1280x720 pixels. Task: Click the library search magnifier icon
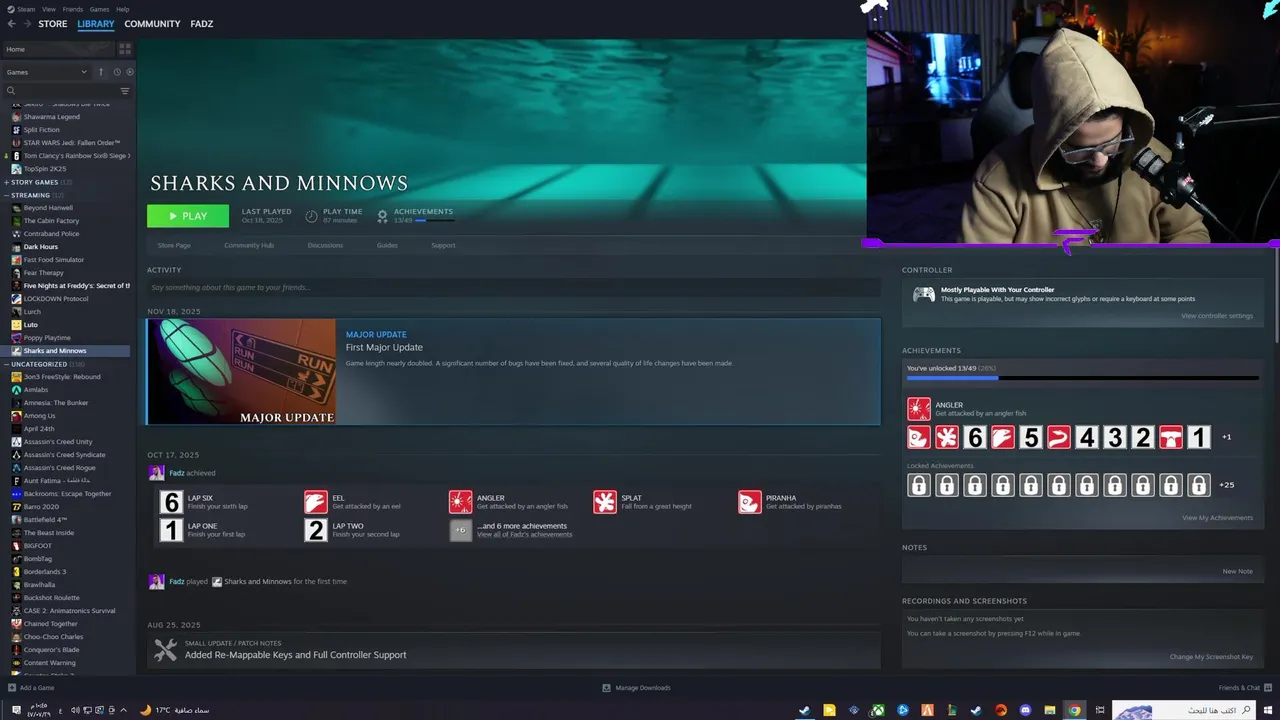[x=11, y=91]
